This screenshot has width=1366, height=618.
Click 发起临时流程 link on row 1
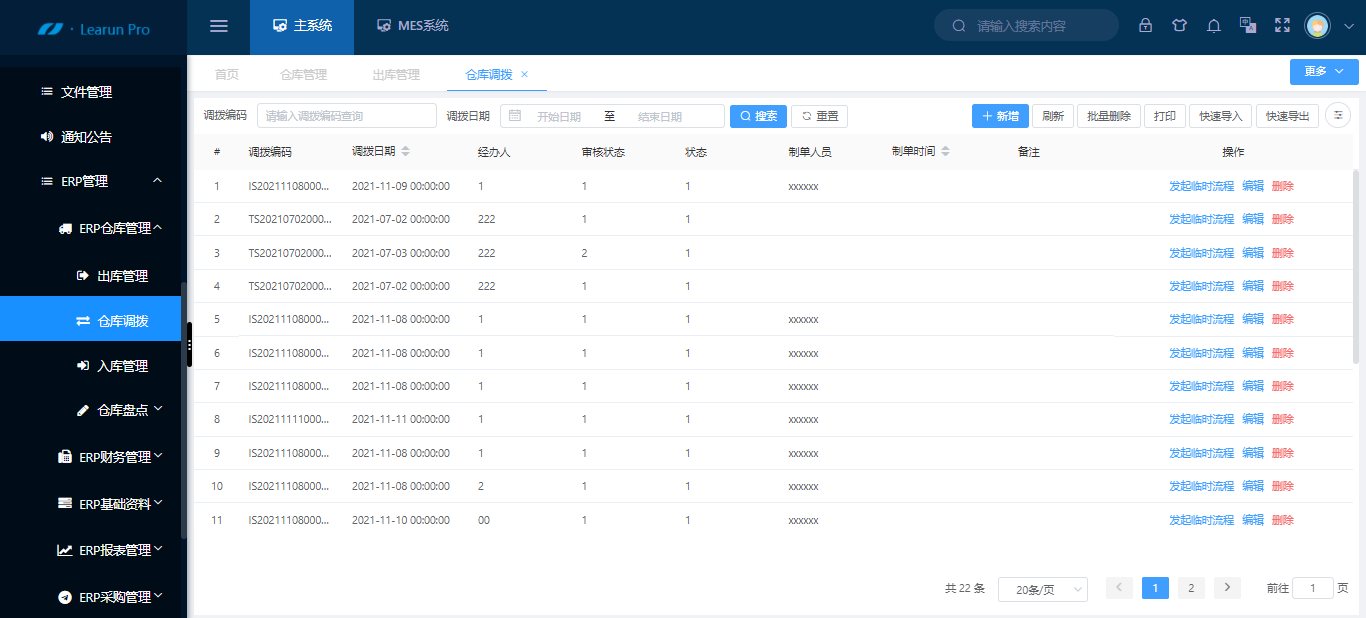1201,186
